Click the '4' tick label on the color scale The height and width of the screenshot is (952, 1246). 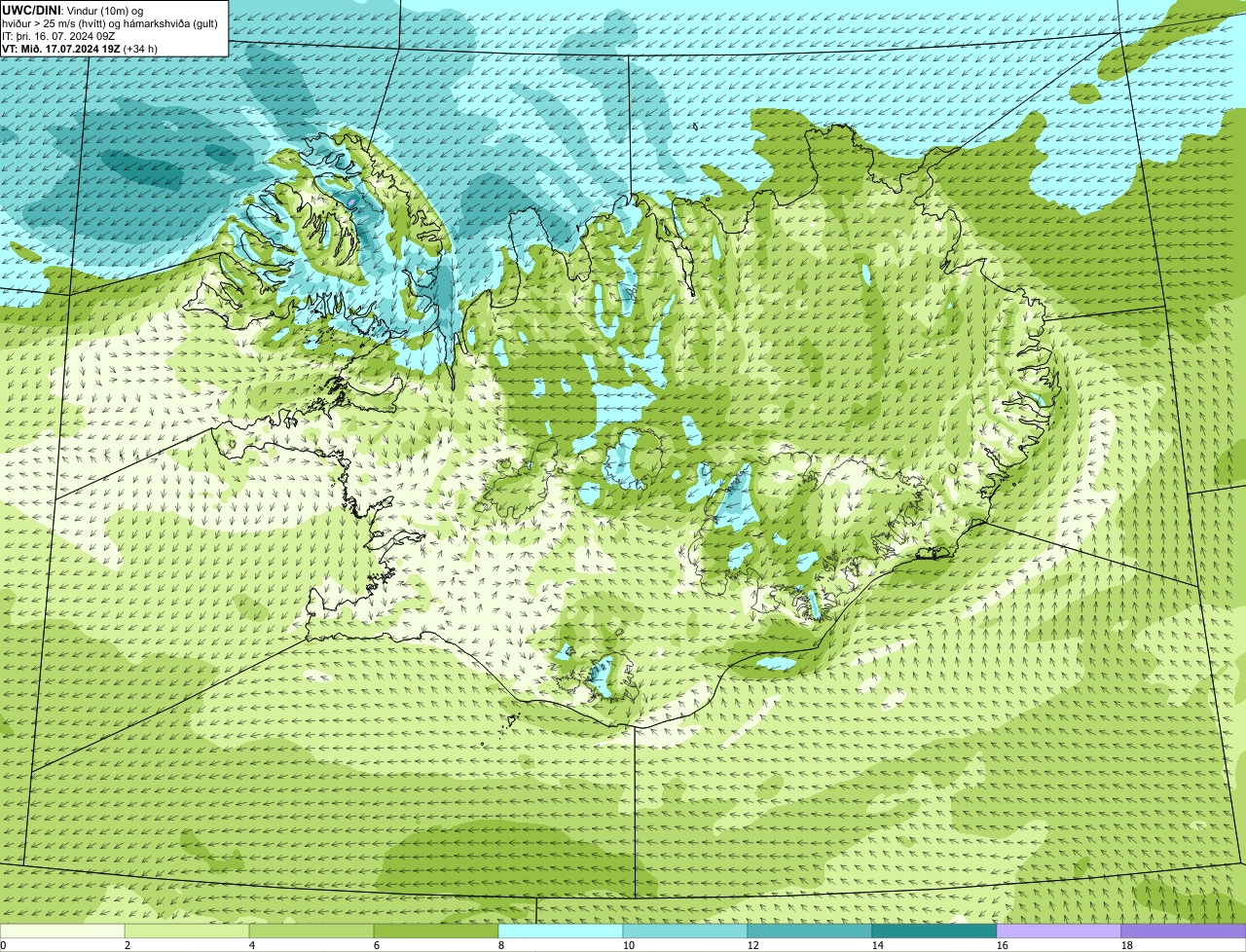click(x=252, y=945)
